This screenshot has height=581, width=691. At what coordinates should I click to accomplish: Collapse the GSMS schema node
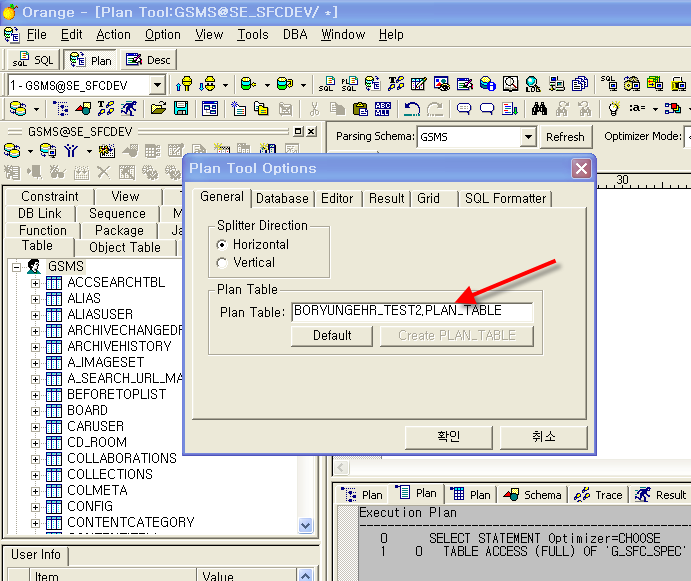pos(16,267)
